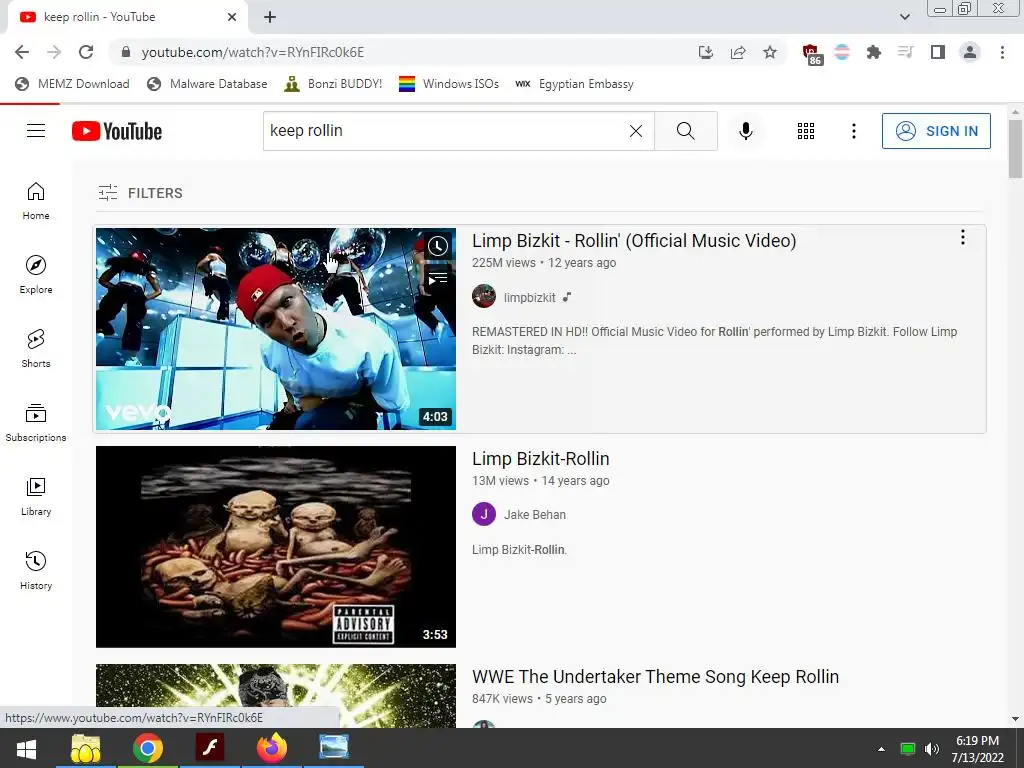
Task: Open Chrome's three-dot menu
Action: pos(1002,52)
